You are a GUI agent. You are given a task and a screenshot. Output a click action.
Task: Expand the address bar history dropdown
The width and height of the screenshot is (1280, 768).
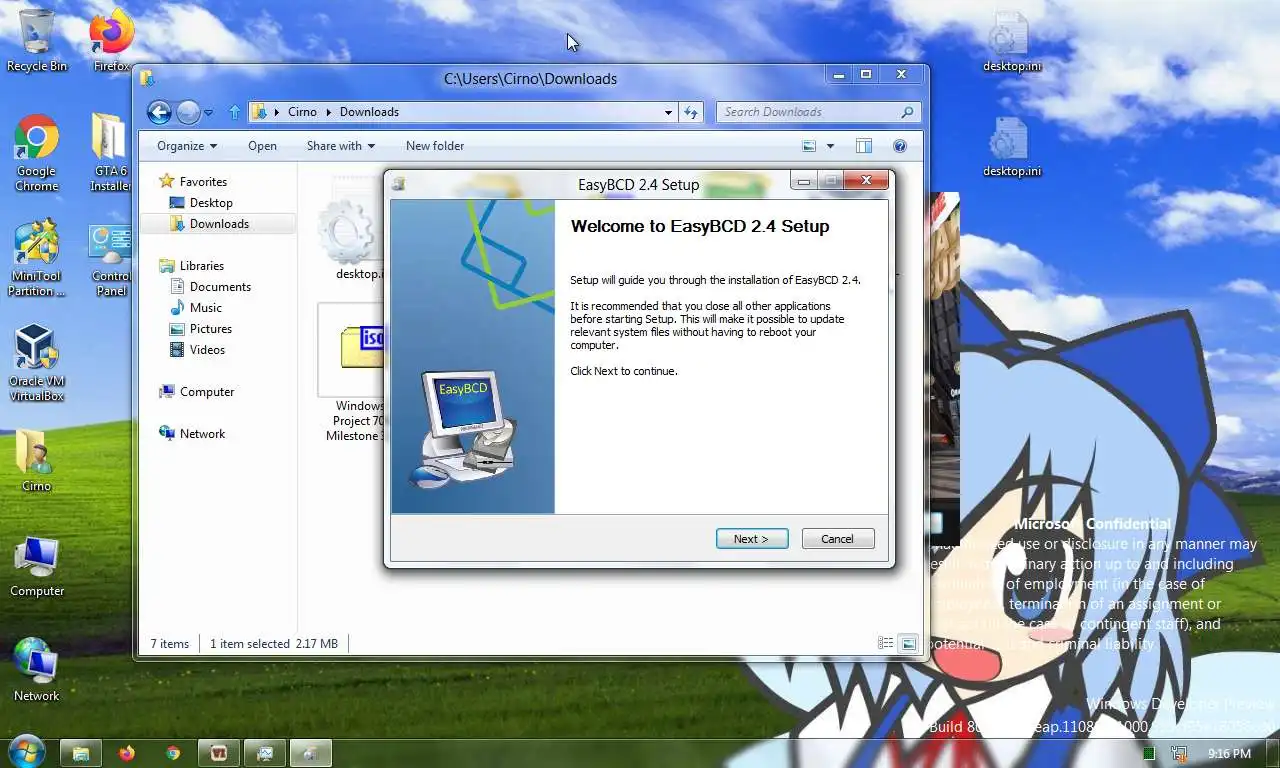click(668, 112)
